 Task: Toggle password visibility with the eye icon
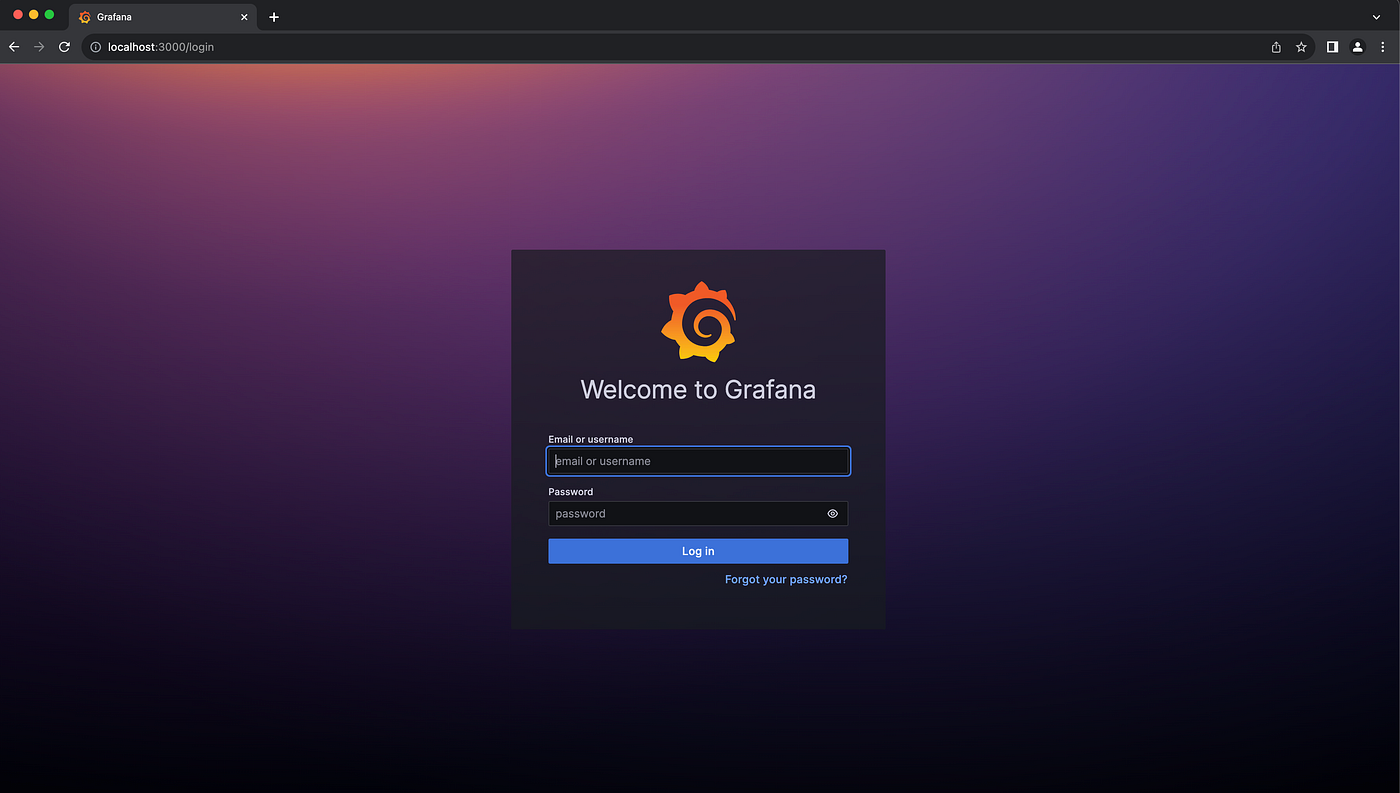(x=832, y=513)
